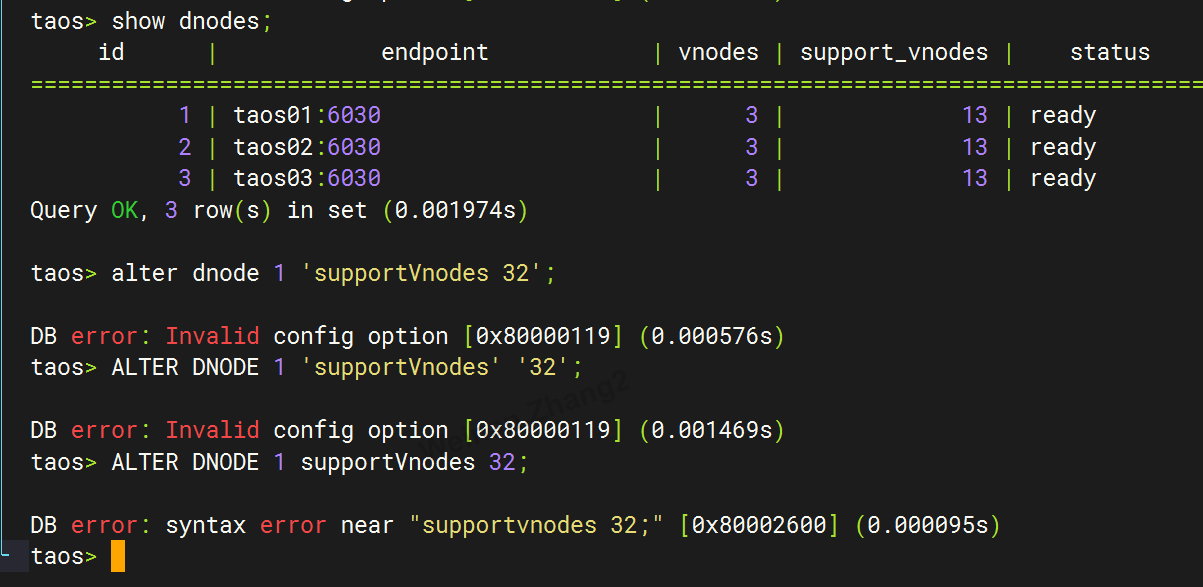Click the 'endpoint' column header
The width and height of the screenshot is (1203, 587).
click(435, 52)
